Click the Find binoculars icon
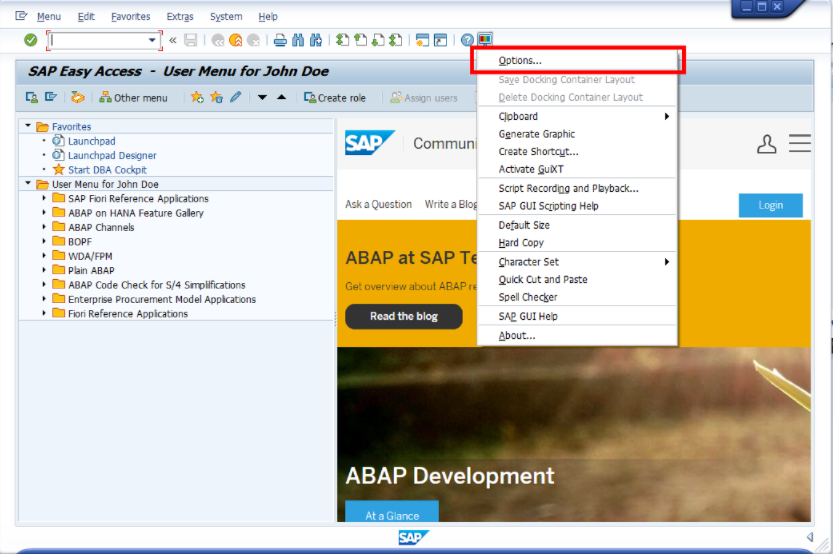Screen dimensions: 833x554 point(298,40)
